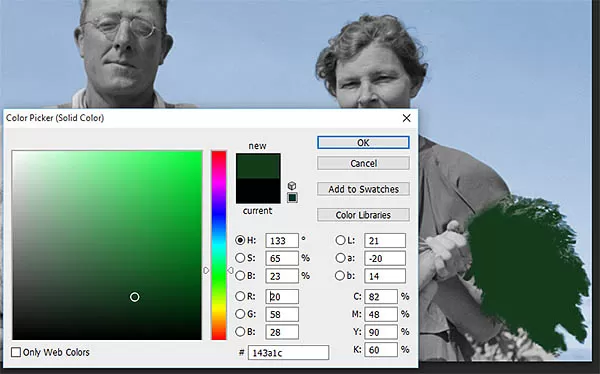Image resolution: width=600 pixels, height=374 pixels.
Task: Close the Color Picker dialog
Action: point(406,118)
